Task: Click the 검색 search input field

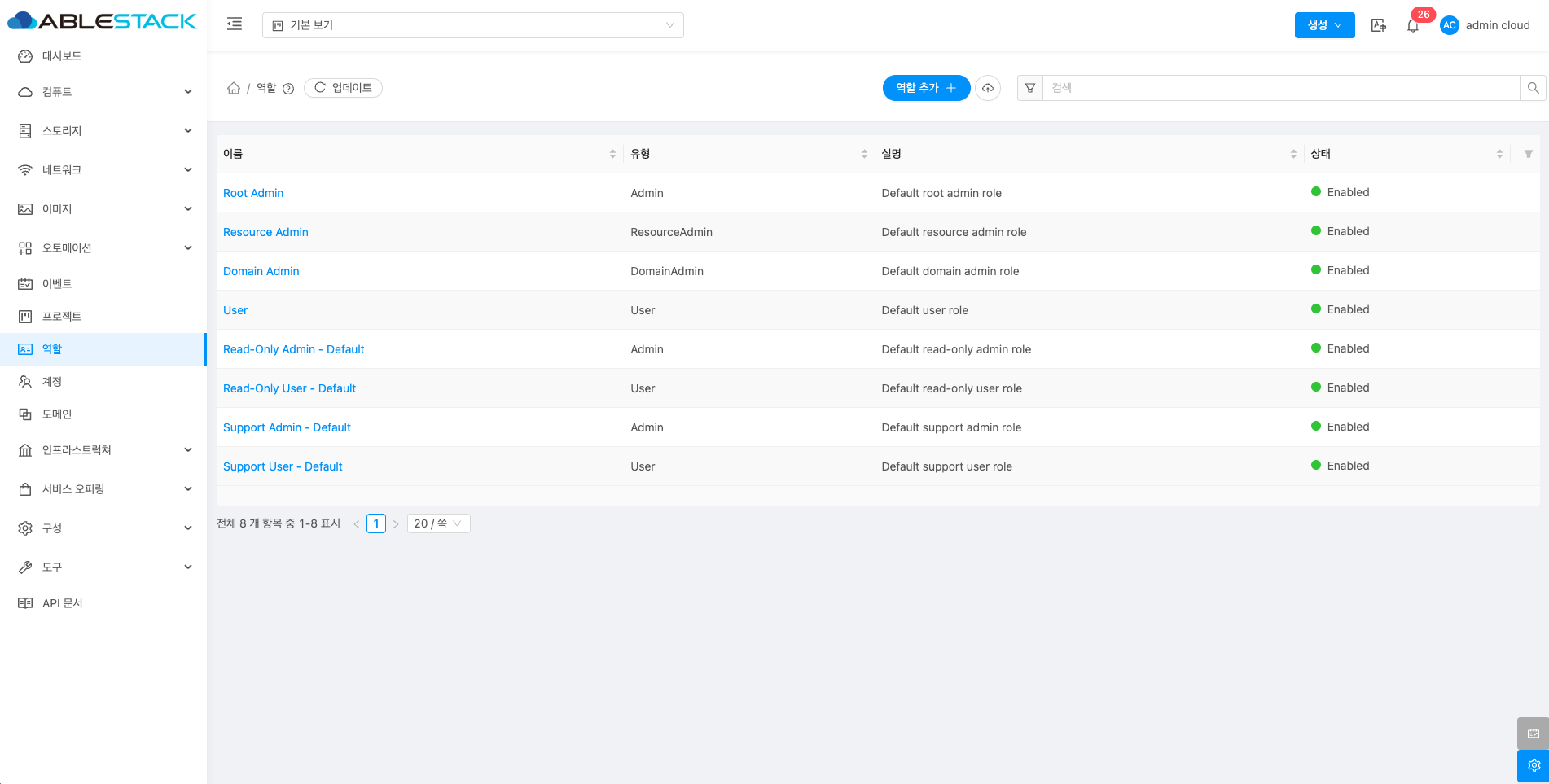Action: point(1280,88)
